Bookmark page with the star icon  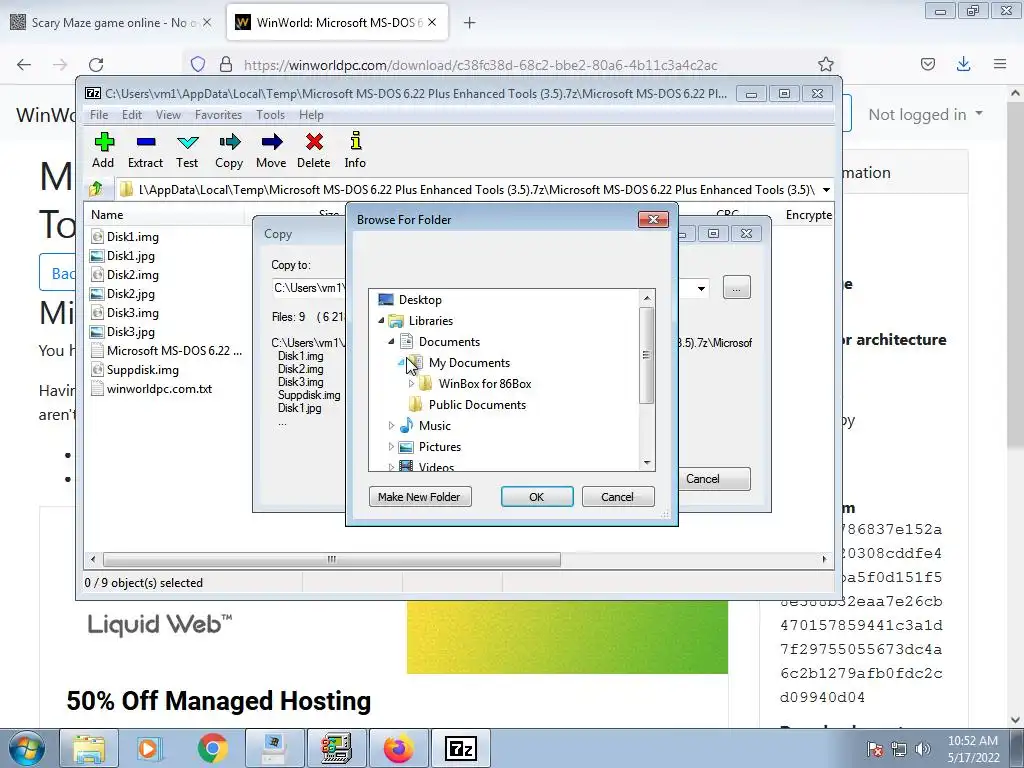pyautogui.click(x=825, y=64)
